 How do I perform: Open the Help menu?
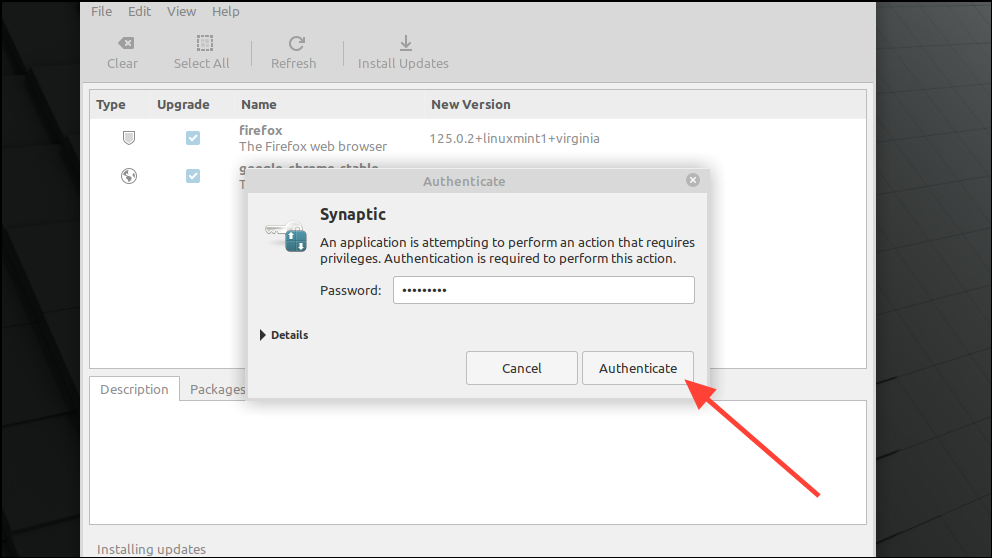[225, 11]
